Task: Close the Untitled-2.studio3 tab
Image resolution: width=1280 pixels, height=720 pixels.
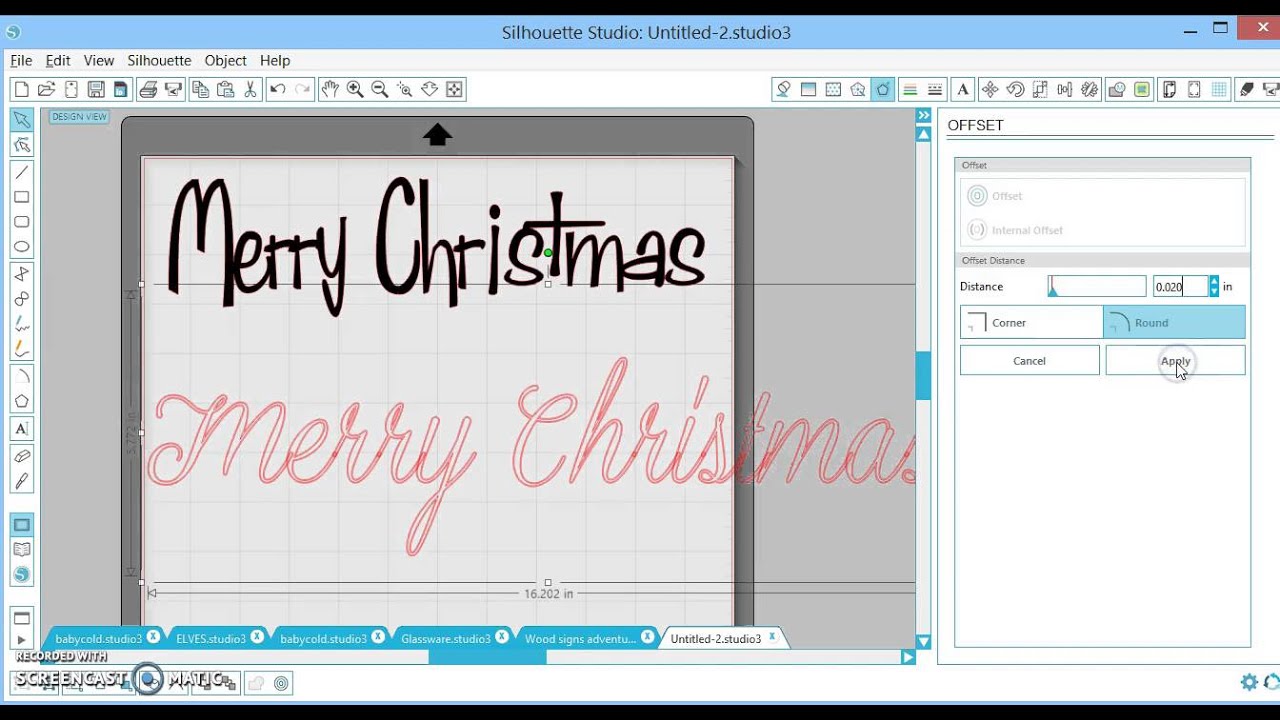Action: (772, 636)
